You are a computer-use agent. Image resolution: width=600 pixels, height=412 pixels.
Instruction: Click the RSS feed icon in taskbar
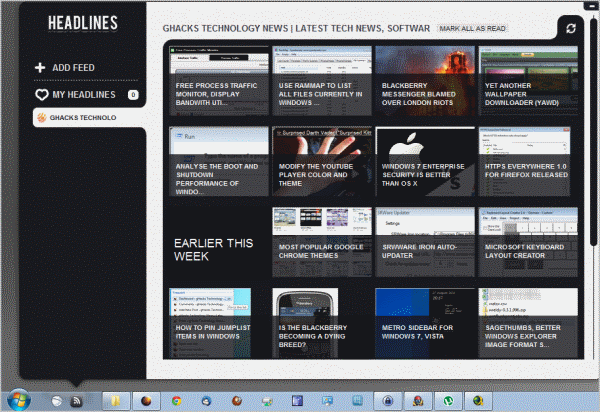coord(76,399)
